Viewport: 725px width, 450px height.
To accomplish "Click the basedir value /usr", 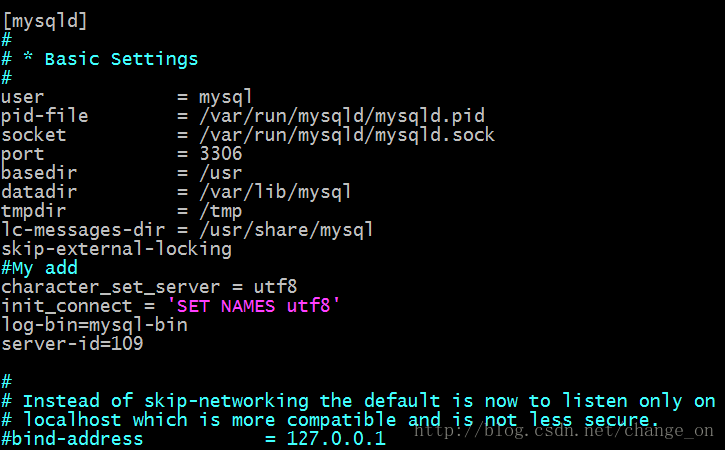I will point(221,173).
